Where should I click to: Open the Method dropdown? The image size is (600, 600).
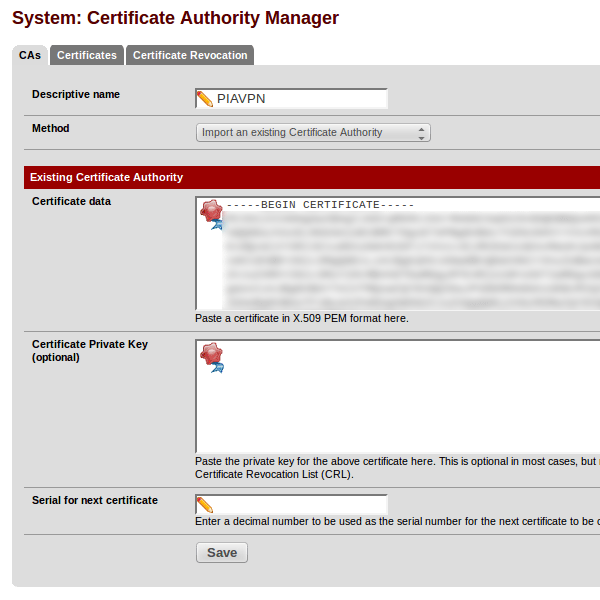pyautogui.click(x=313, y=132)
